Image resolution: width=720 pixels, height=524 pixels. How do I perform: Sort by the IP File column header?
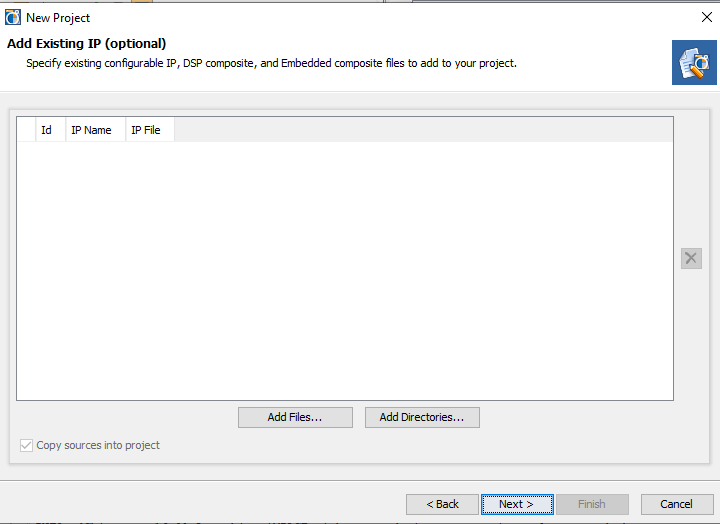pos(146,130)
